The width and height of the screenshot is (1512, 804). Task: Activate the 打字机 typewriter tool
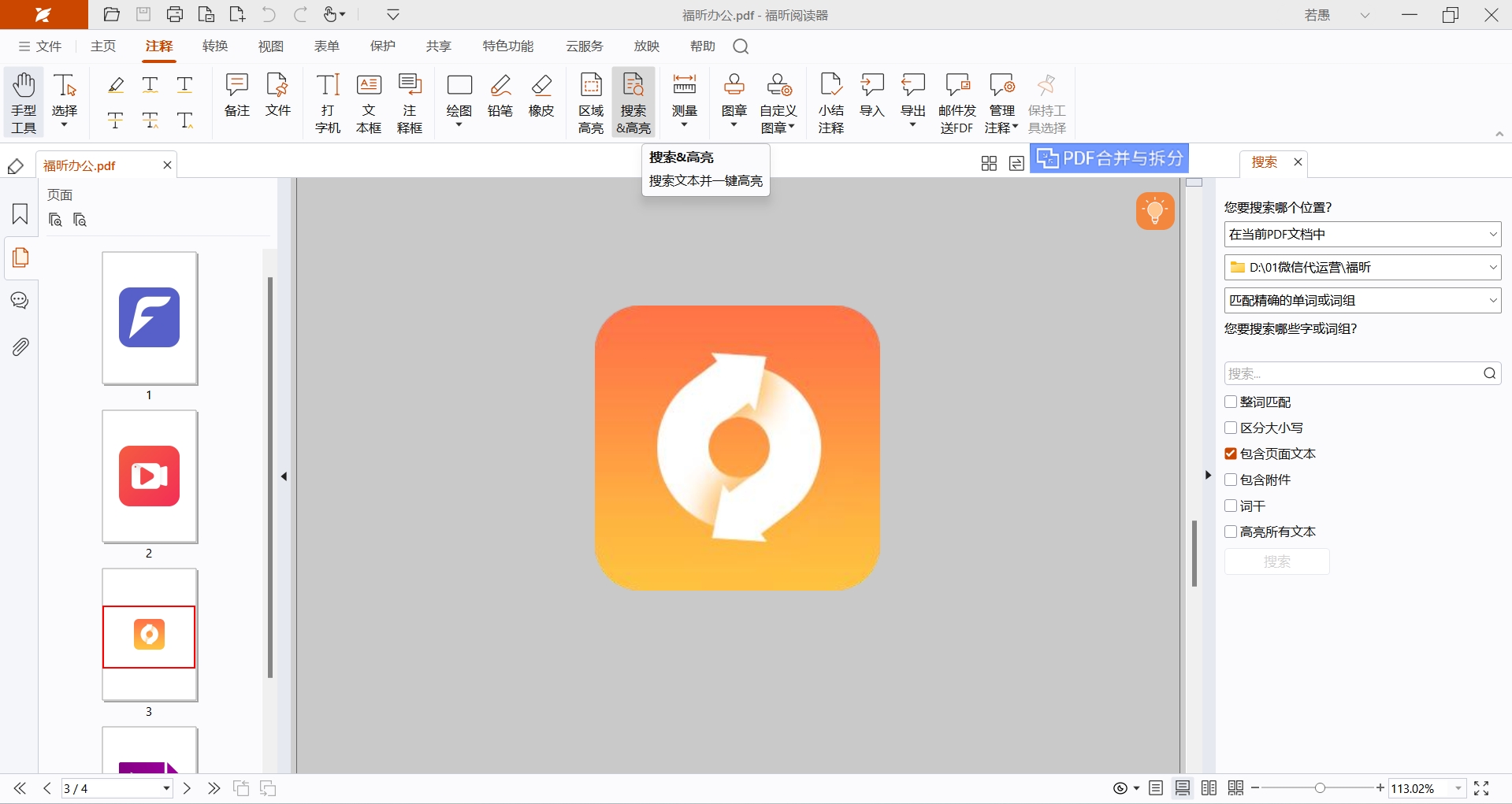pos(328,103)
